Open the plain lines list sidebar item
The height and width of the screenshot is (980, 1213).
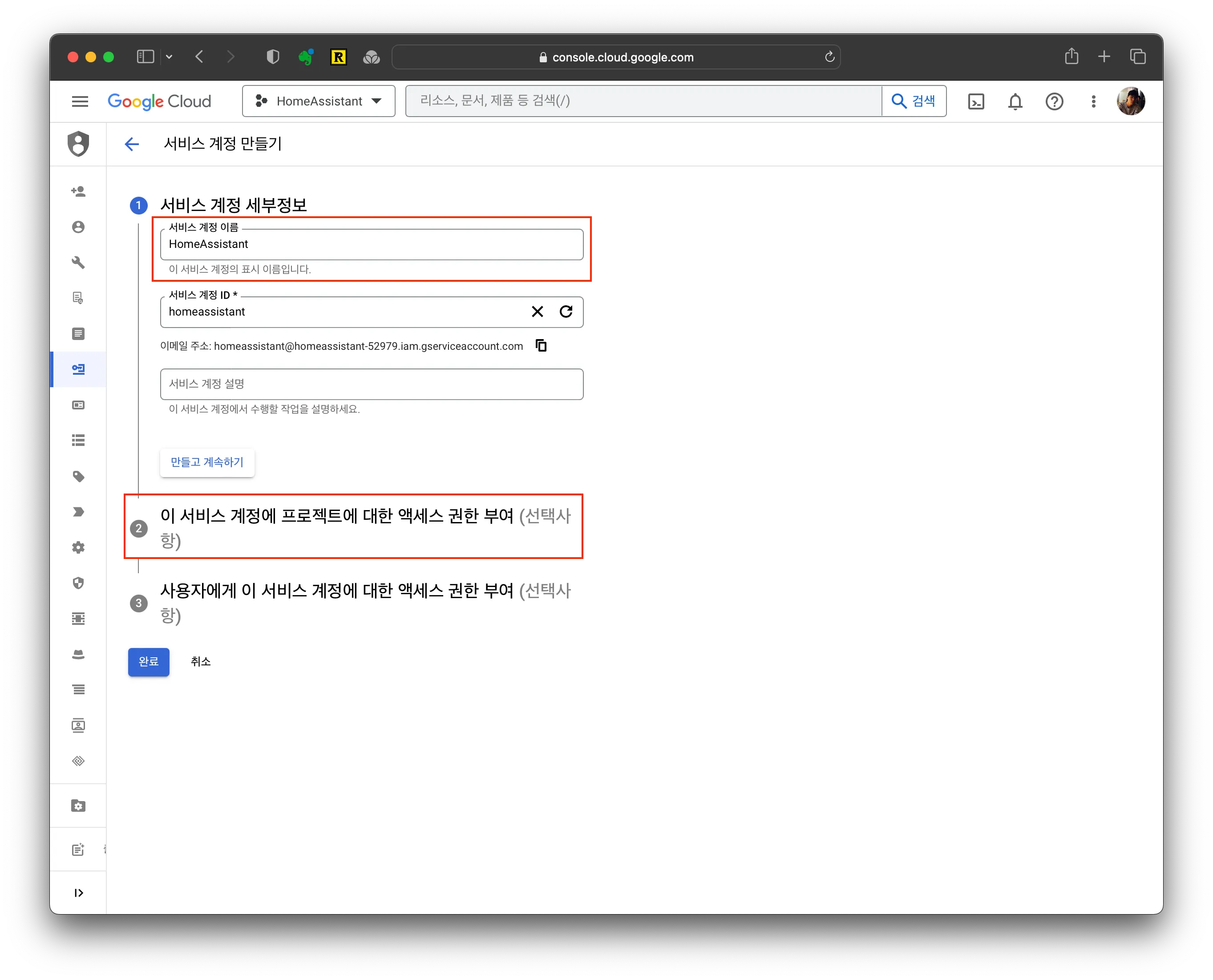[78, 690]
